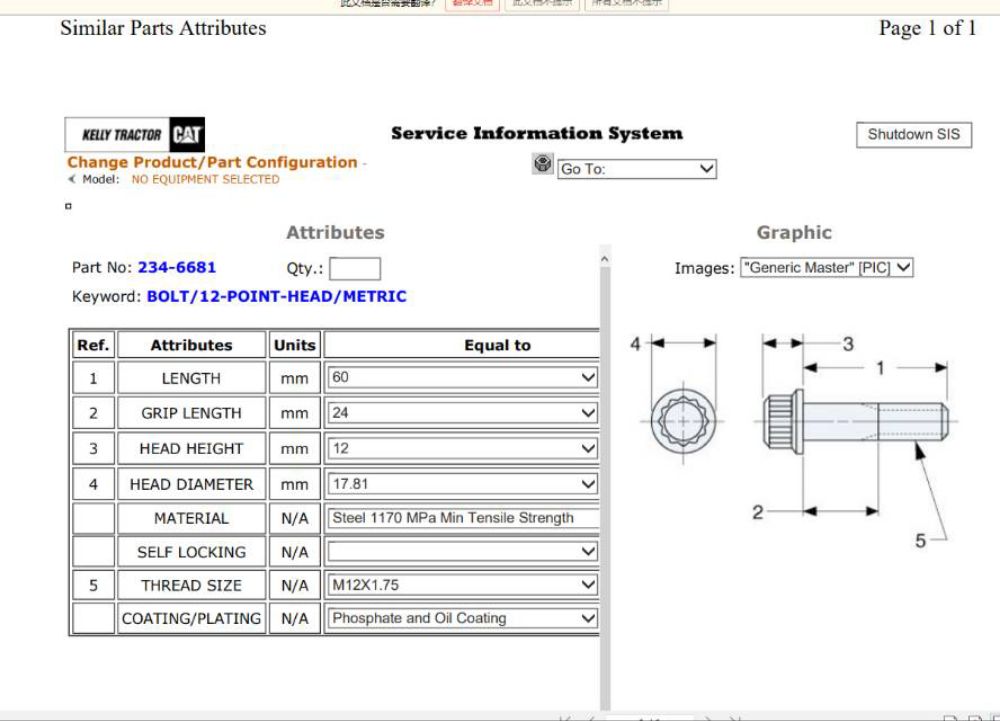Click Ref. number 5 cell for thread size
This screenshot has width=1000, height=721.
point(93,585)
